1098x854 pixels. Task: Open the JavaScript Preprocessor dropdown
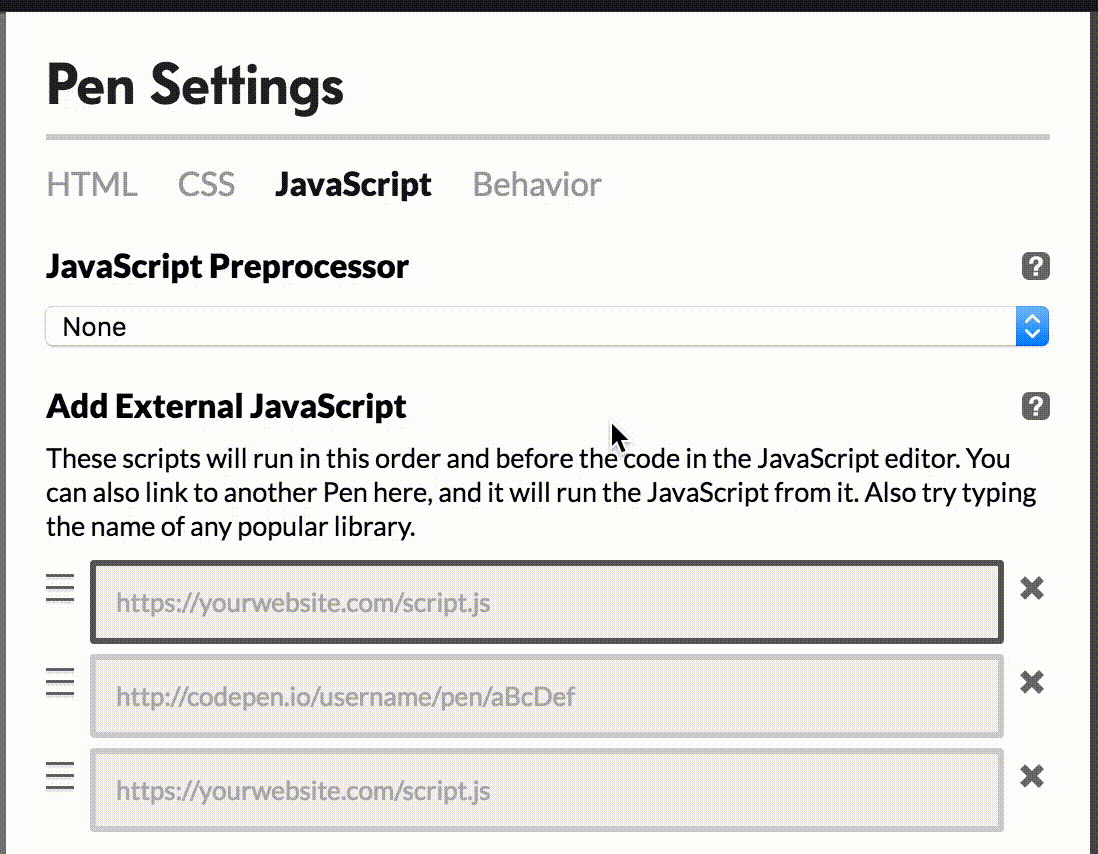[x=547, y=326]
